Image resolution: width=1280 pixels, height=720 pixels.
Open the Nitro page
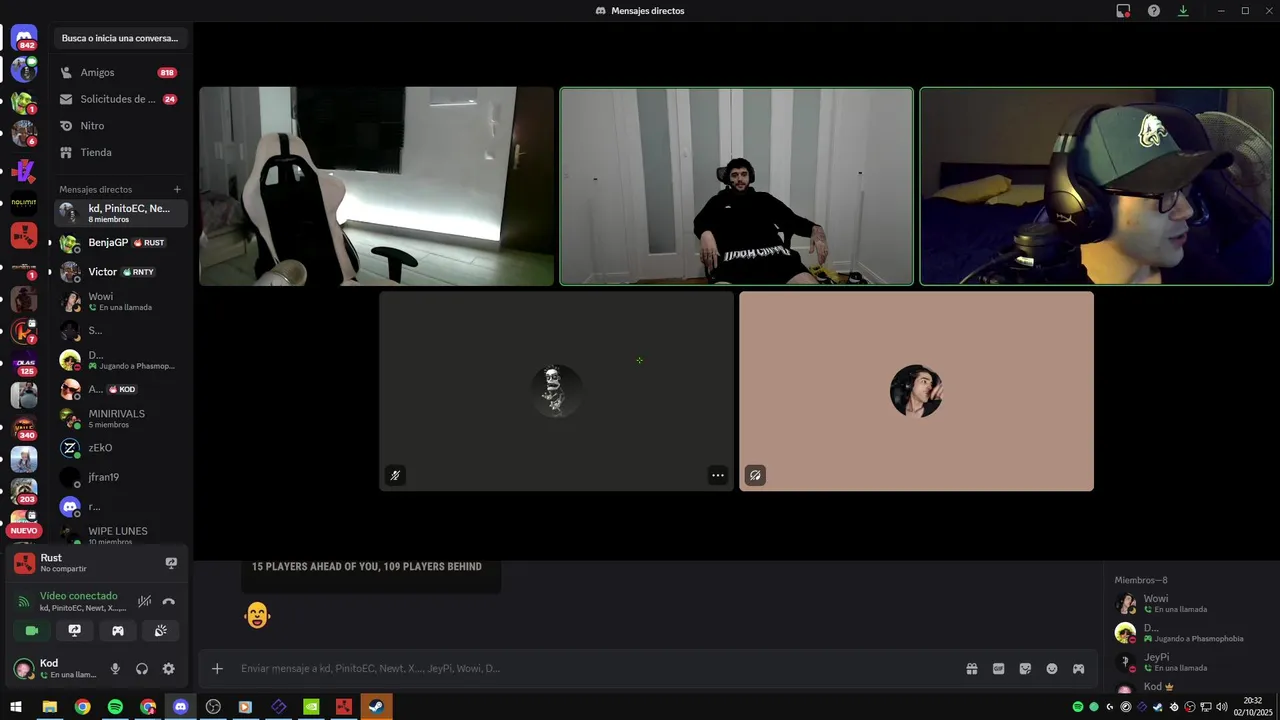[x=119, y=126]
